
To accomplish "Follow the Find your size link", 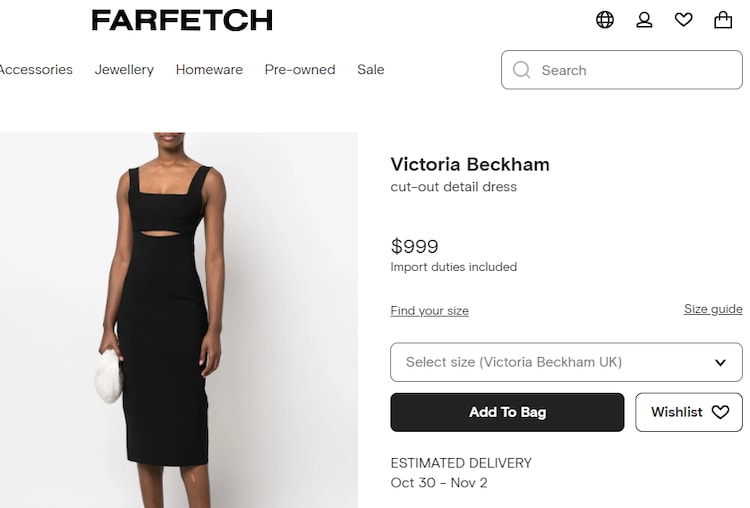I will click(429, 311).
